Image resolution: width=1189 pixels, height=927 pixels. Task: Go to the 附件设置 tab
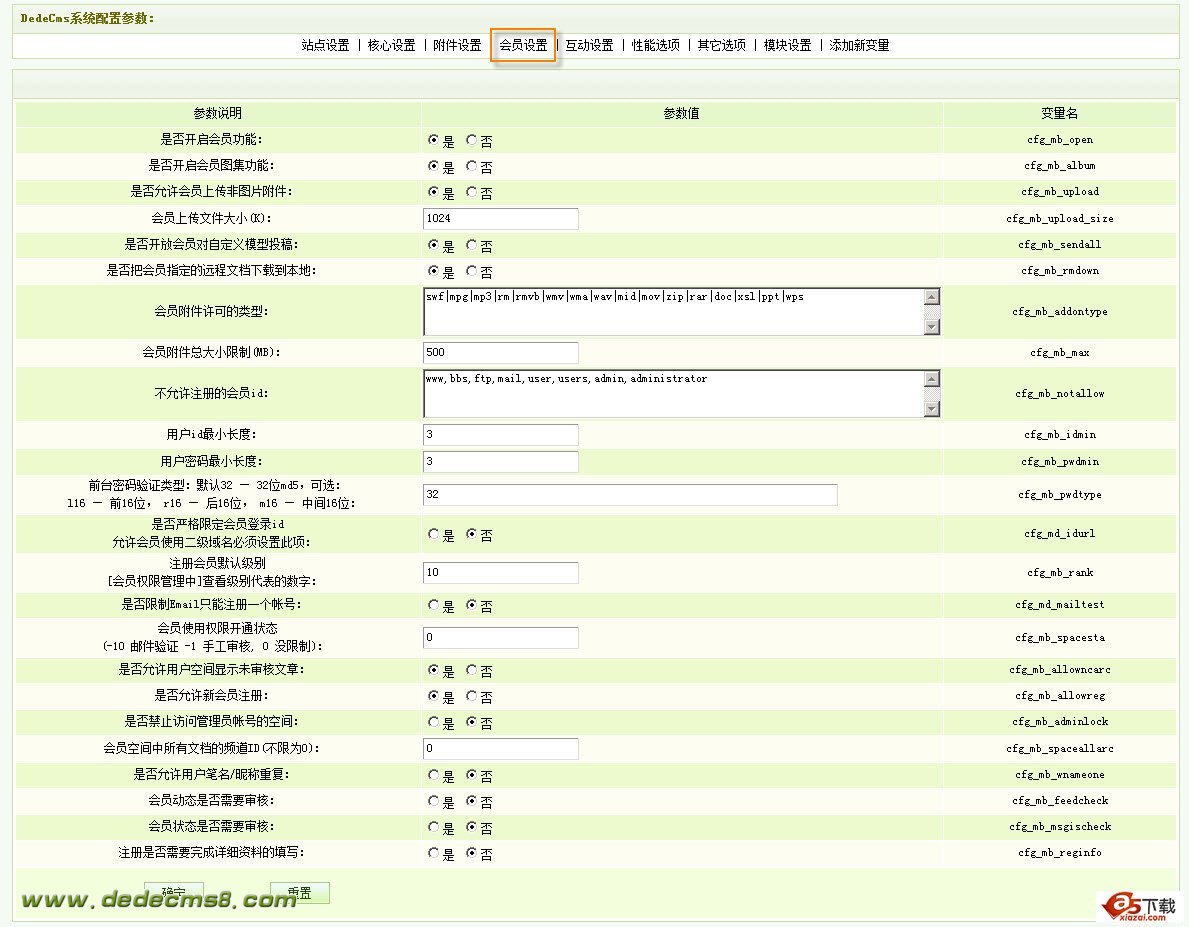tap(457, 45)
